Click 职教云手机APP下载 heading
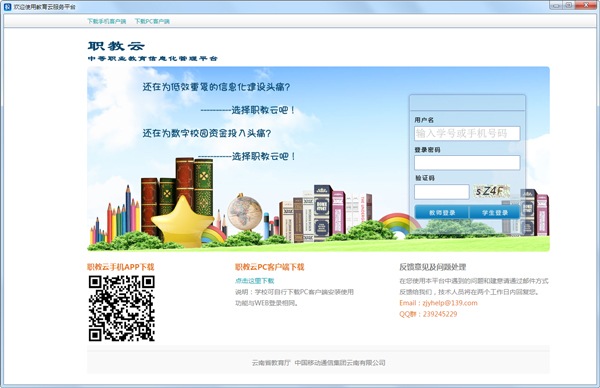Screen dimensions: 600x388 click(x=121, y=267)
